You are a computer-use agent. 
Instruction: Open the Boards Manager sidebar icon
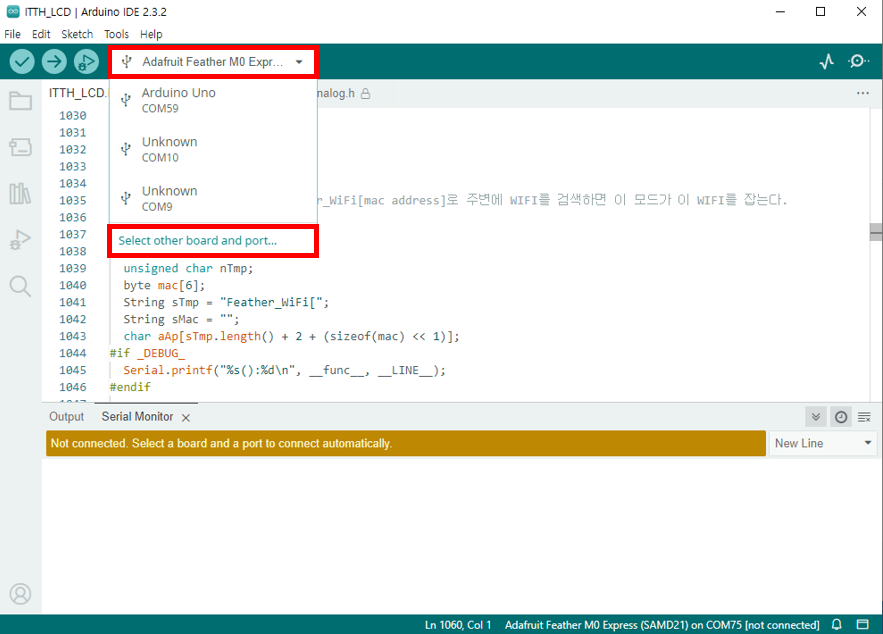tap(20, 148)
